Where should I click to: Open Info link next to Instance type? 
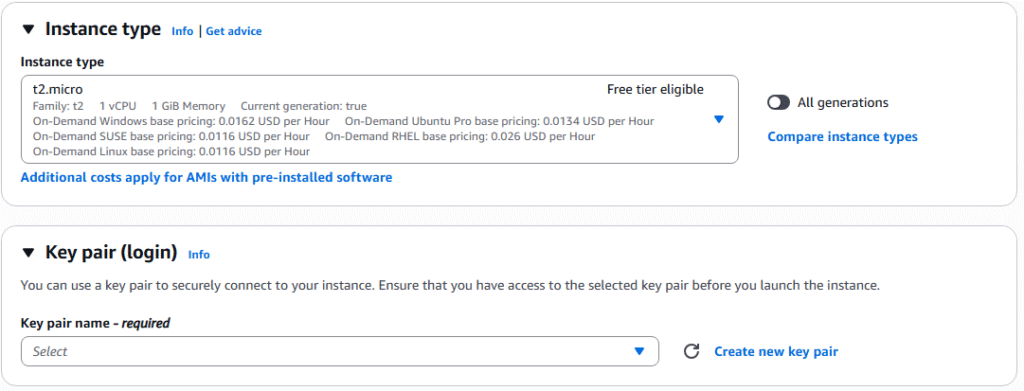[182, 31]
